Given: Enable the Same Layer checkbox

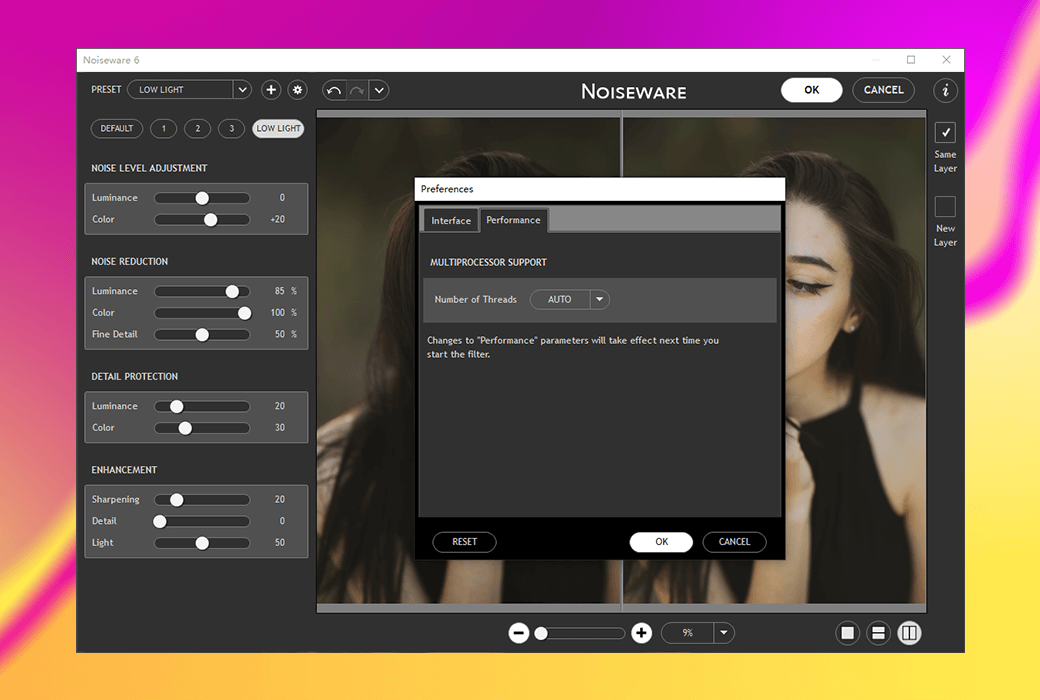Looking at the screenshot, I should pyautogui.click(x=945, y=132).
